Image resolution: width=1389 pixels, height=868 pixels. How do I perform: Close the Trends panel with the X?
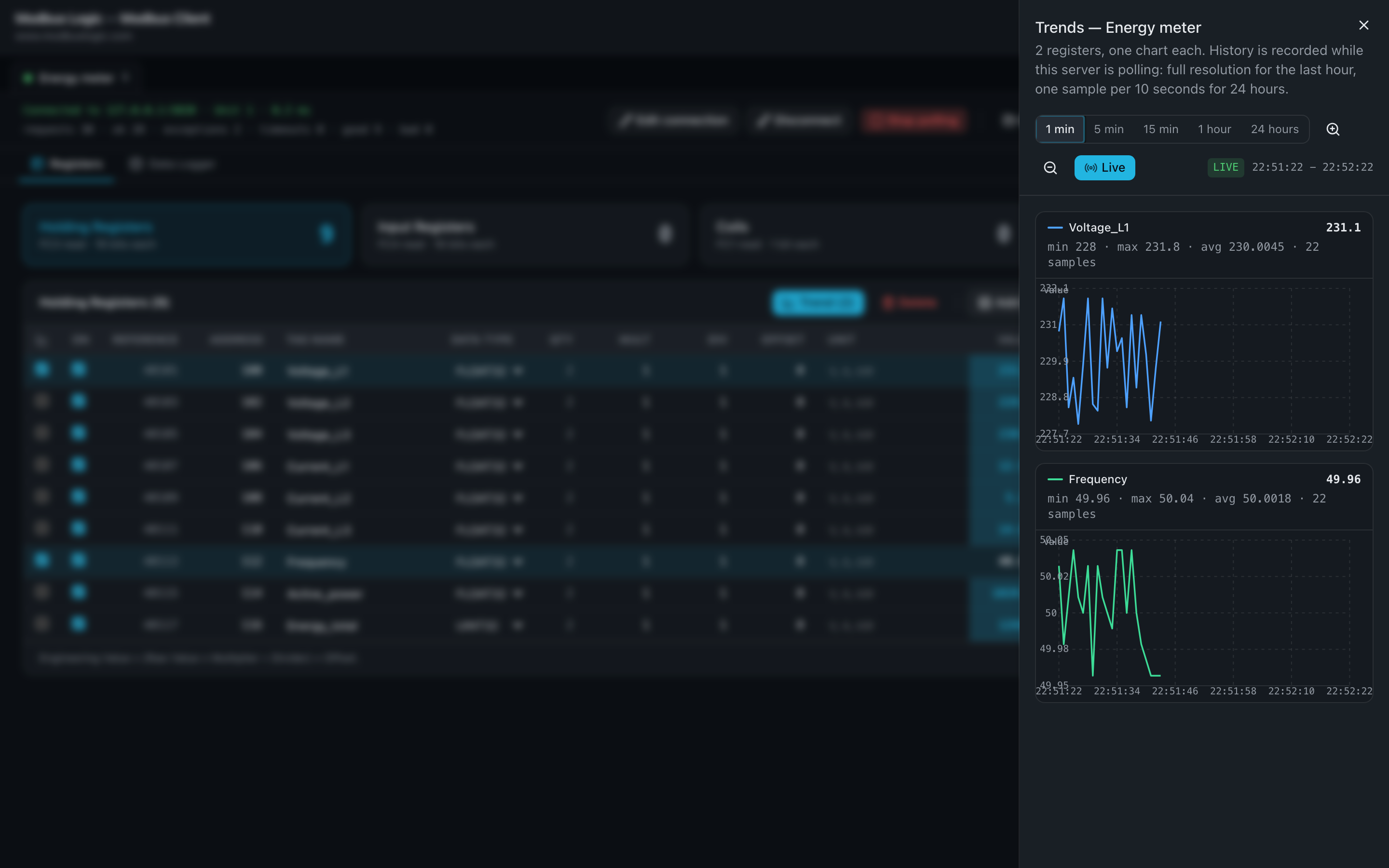point(1364,25)
